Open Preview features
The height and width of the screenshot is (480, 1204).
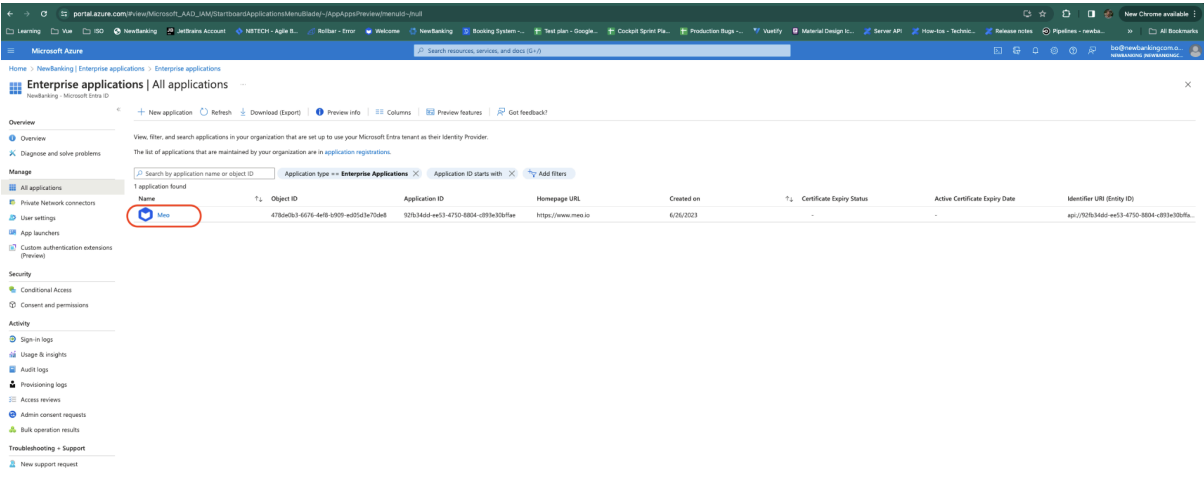tap(455, 112)
